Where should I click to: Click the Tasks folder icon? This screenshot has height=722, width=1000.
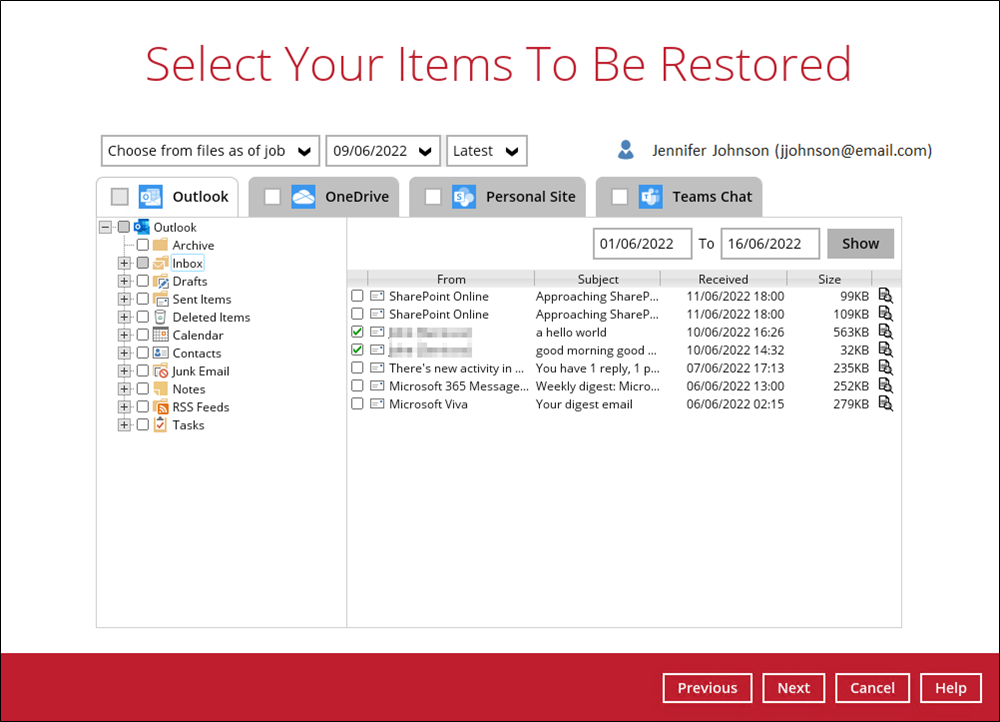pyautogui.click(x=160, y=425)
